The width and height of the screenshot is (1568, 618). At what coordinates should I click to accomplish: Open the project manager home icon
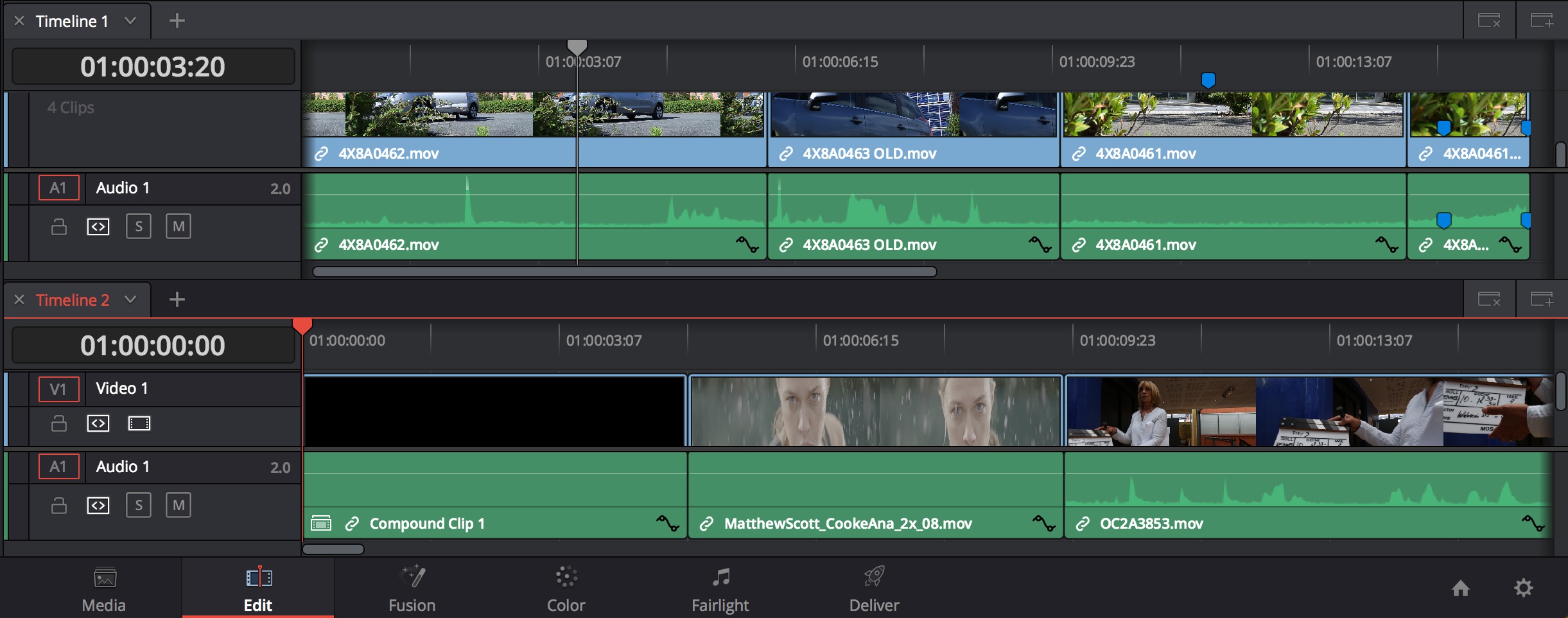[x=1460, y=588]
